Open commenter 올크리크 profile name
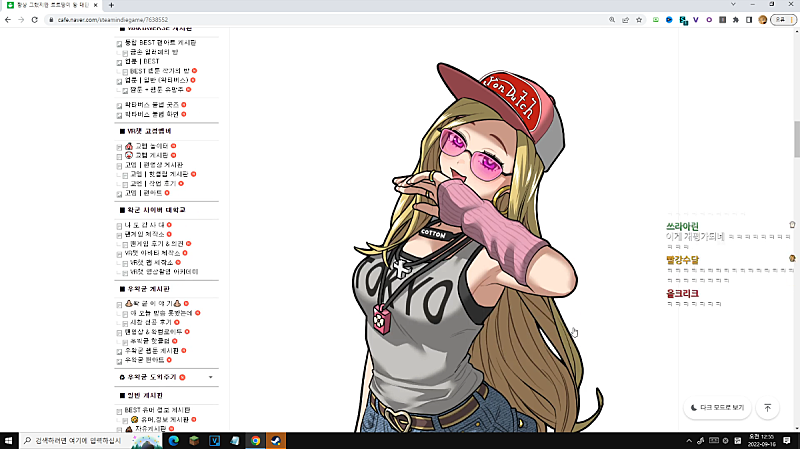Screen dimensions: 800x449 coord(682,293)
